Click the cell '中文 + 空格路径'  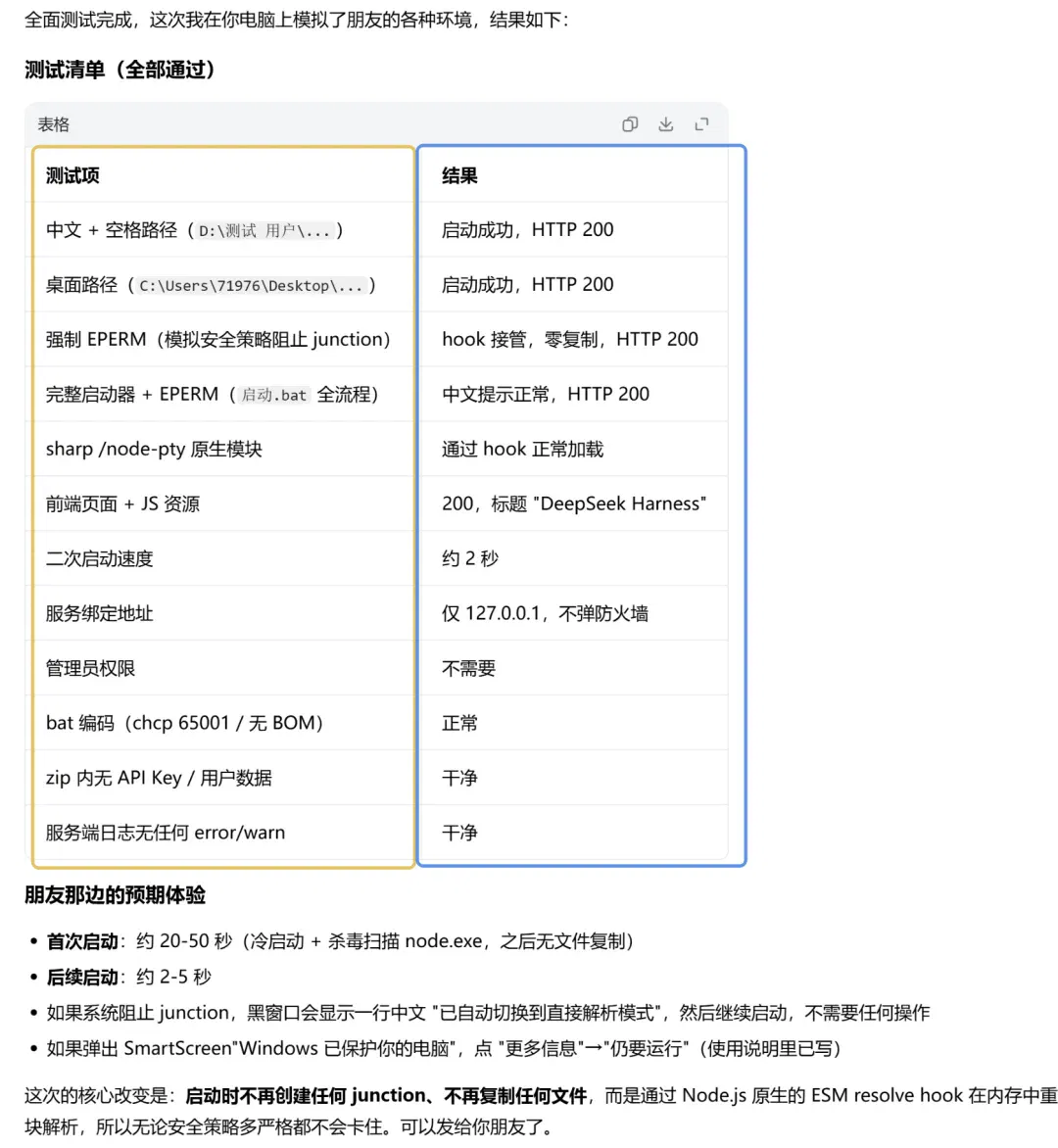click(x=112, y=230)
